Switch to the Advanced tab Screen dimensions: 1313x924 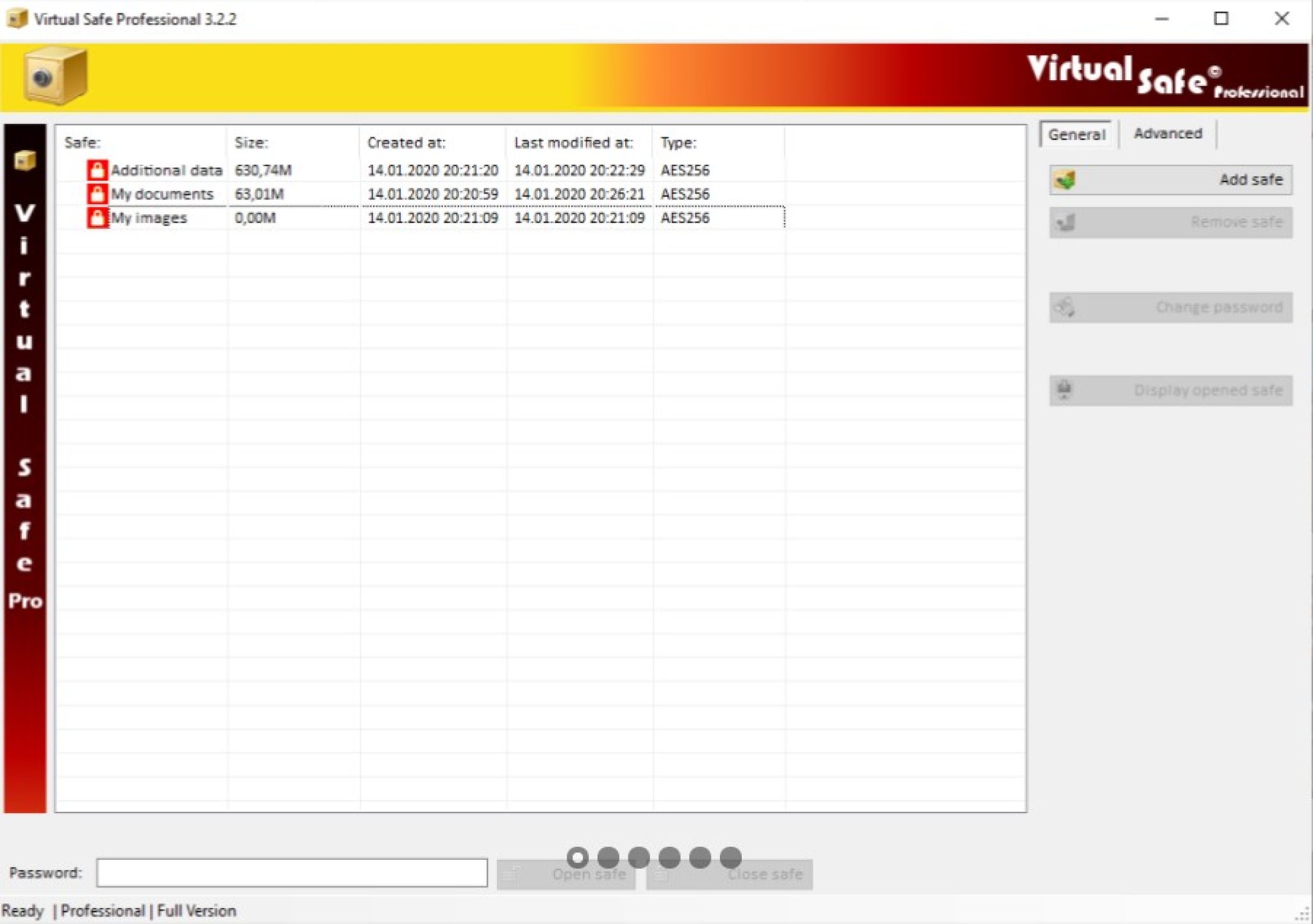(1168, 133)
